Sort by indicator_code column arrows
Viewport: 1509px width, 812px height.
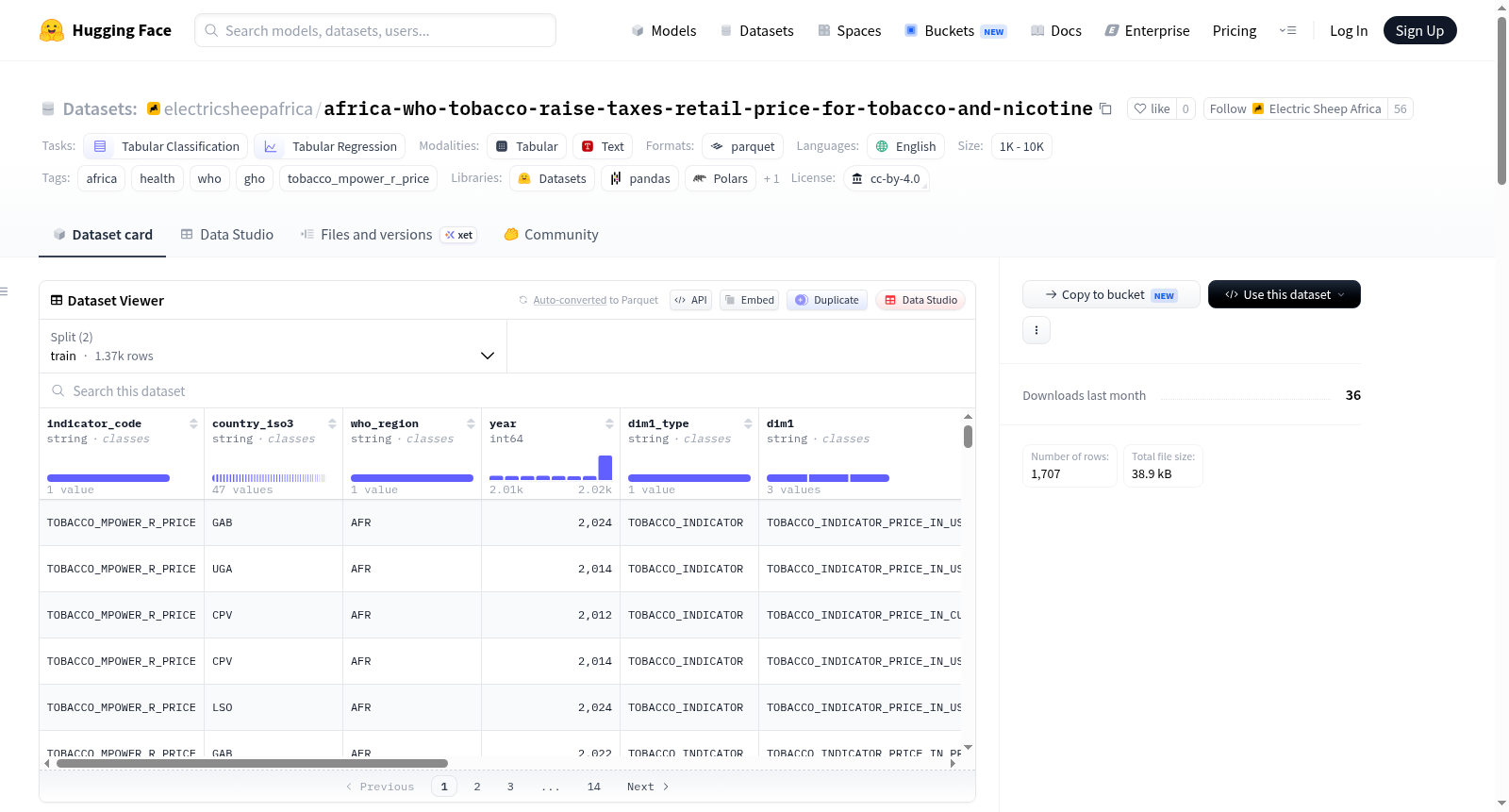coord(193,423)
